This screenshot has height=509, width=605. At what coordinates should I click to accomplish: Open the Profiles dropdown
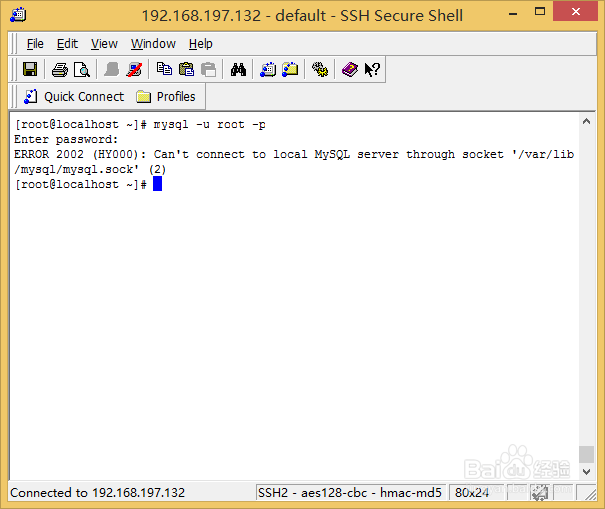click(166, 96)
